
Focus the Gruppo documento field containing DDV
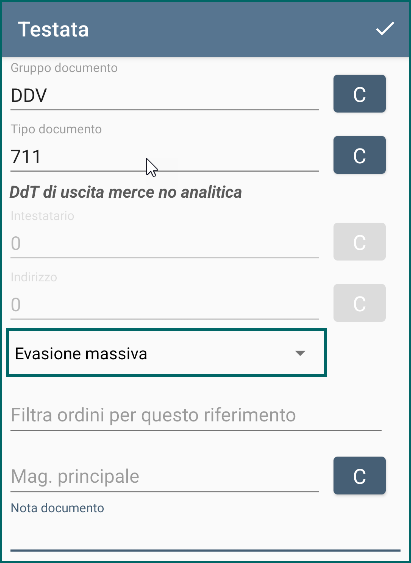164,96
